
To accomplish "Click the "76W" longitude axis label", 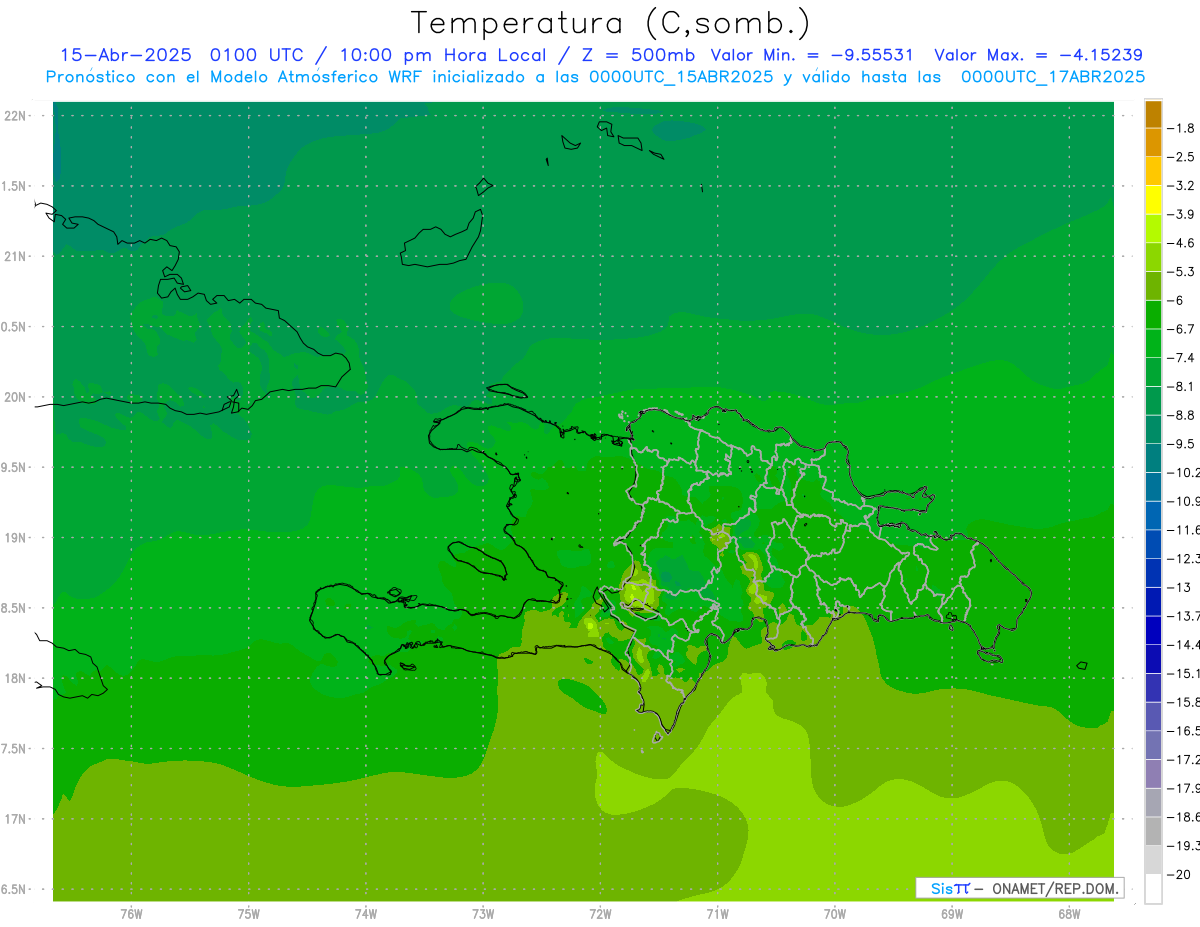I will (x=131, y=914).
